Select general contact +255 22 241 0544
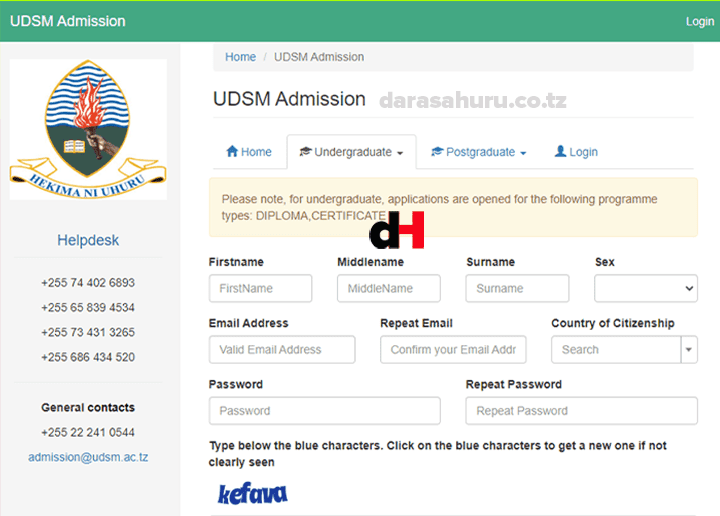Image resolution: width=720 pixels, height=516 pixels. (88, 432)
